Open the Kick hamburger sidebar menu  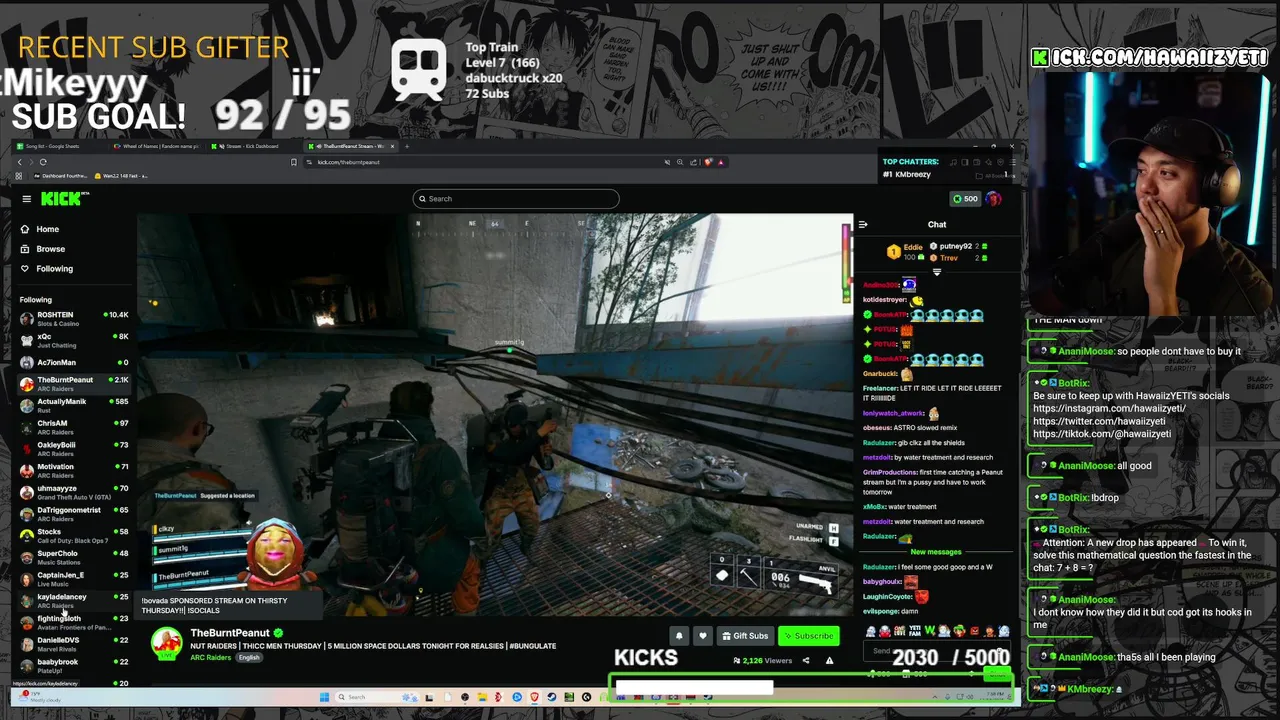pos(27,199)
